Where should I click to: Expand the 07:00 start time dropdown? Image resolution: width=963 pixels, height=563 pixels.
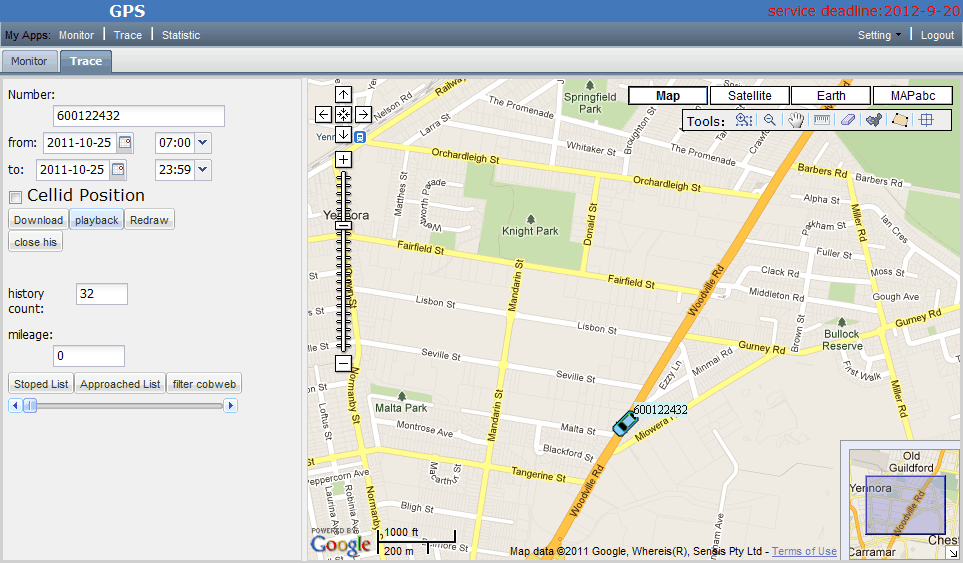click(x=203, y=143)
